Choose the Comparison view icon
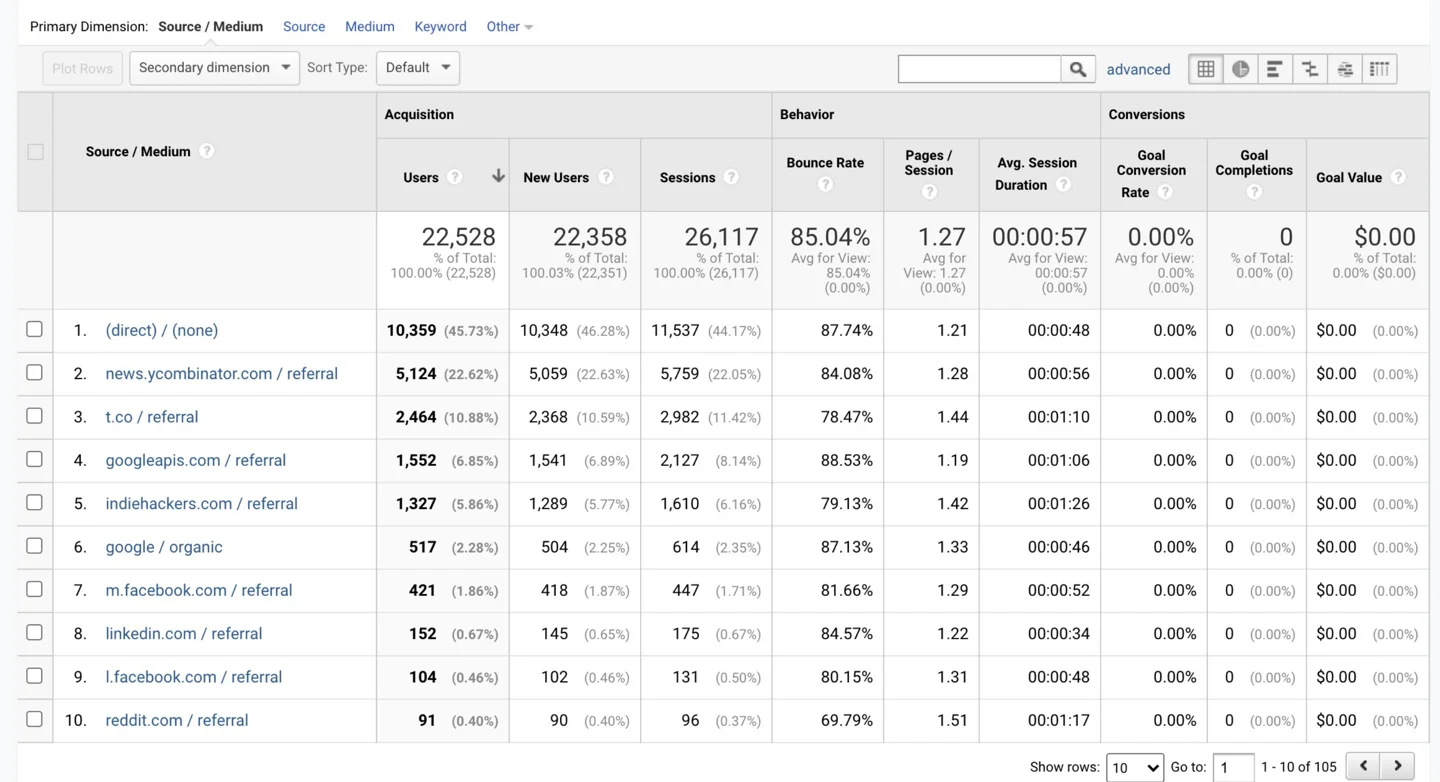This screenshot has height=782, width=1440. [1309, 69]
